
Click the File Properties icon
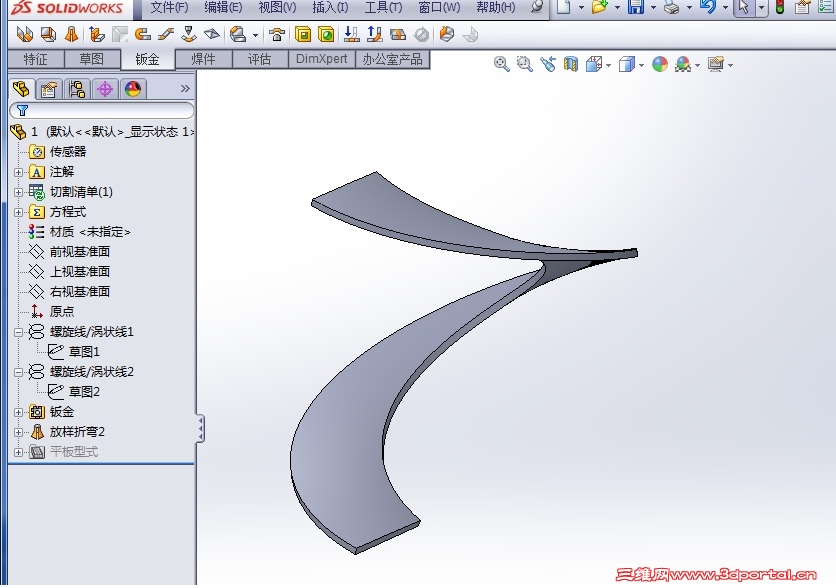802,7
